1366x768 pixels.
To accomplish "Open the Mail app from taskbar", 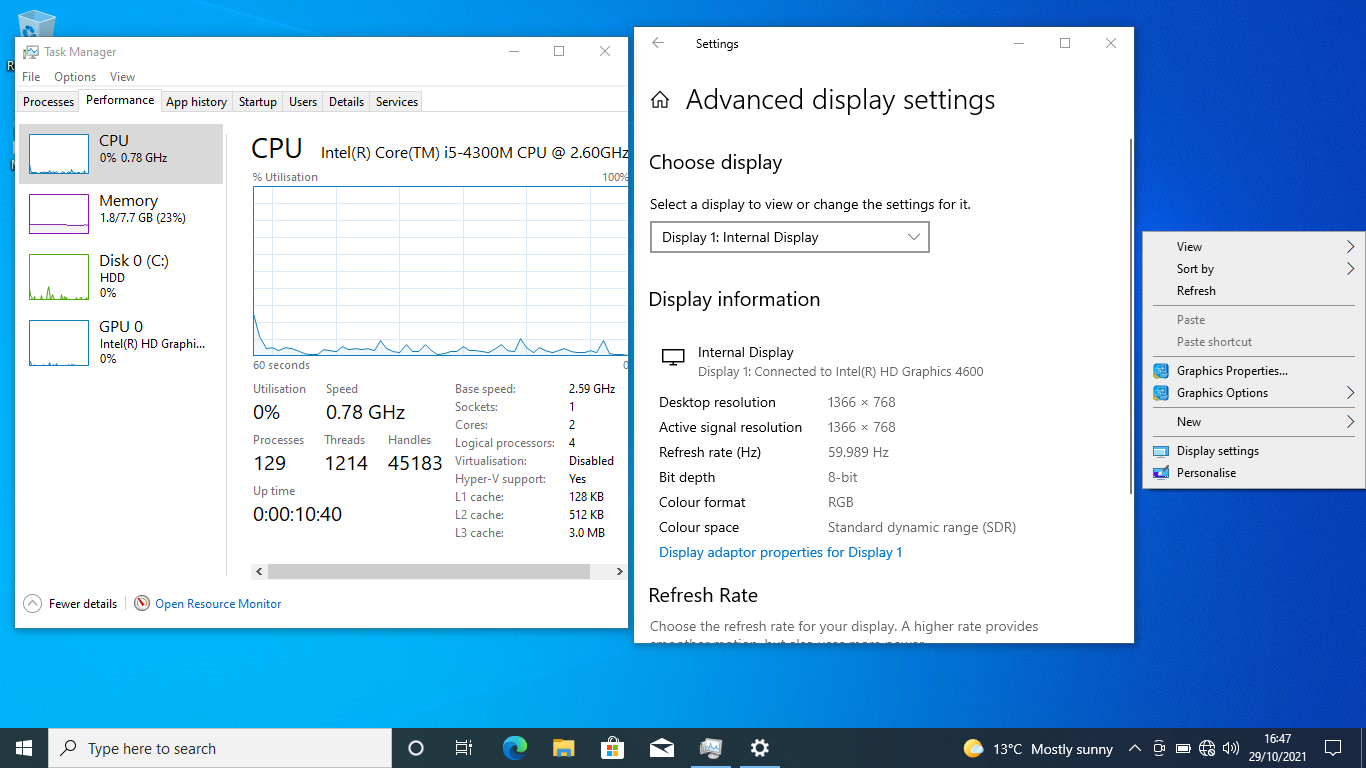I will pyautogui.click(x=661, y=748).
